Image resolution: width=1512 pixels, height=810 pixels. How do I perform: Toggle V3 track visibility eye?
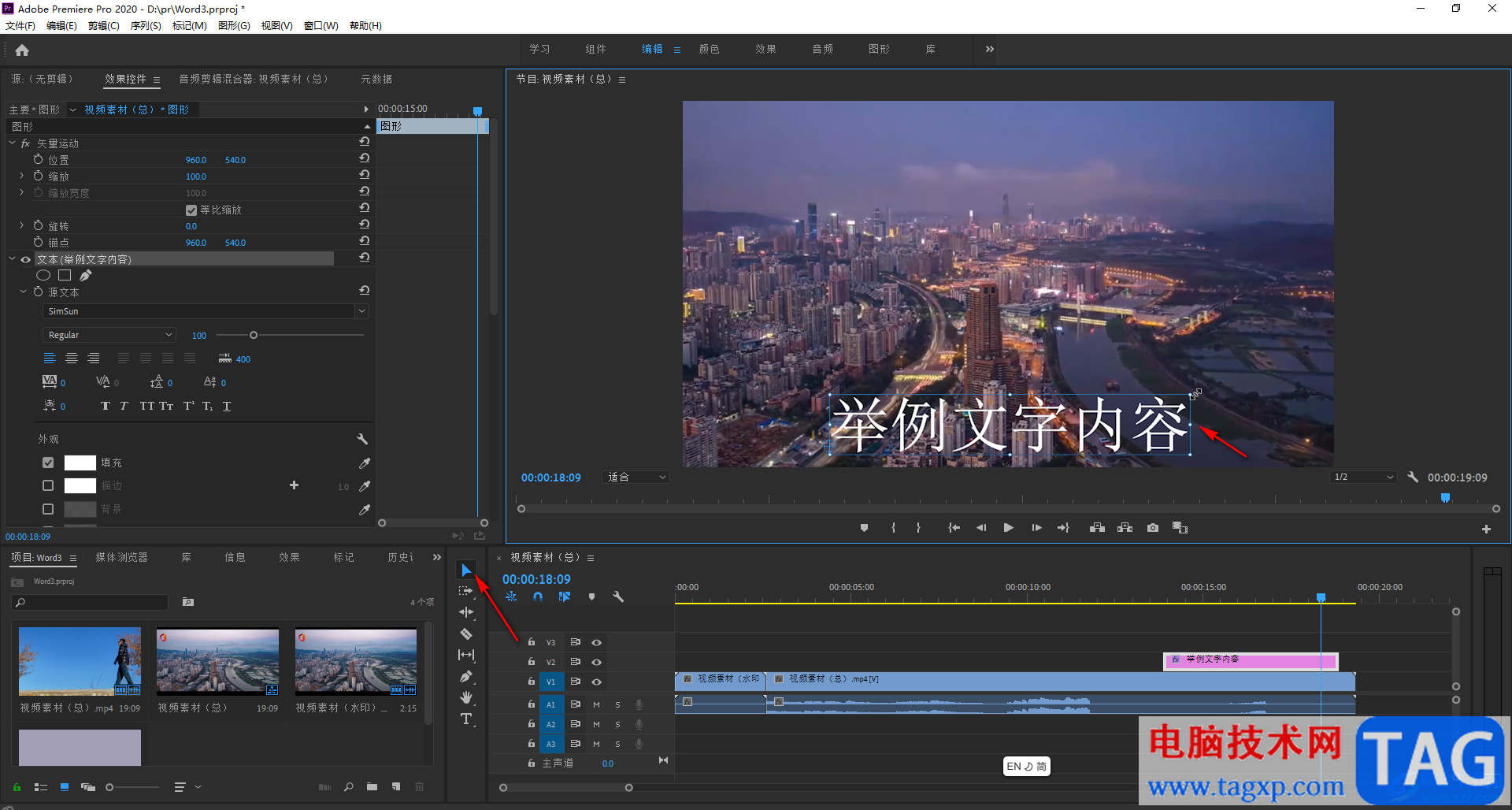tap(596, 643)
